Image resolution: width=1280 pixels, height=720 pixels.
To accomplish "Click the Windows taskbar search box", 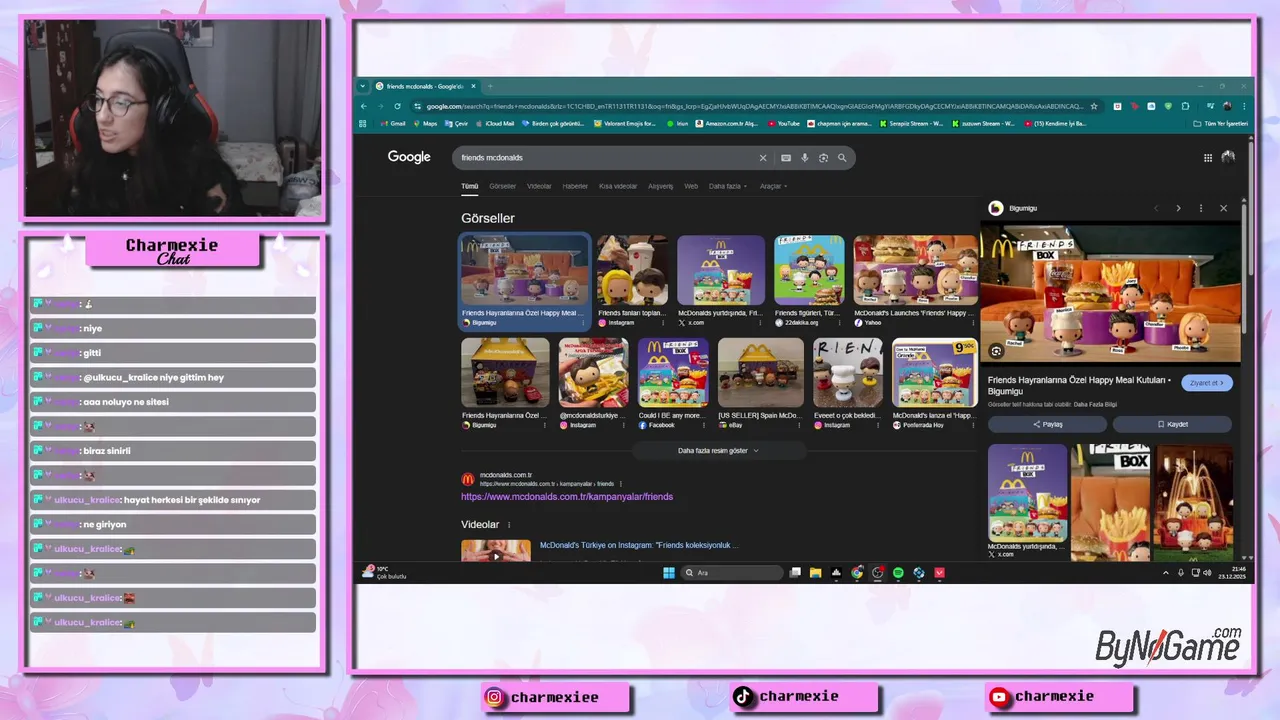I will (732, 573).
